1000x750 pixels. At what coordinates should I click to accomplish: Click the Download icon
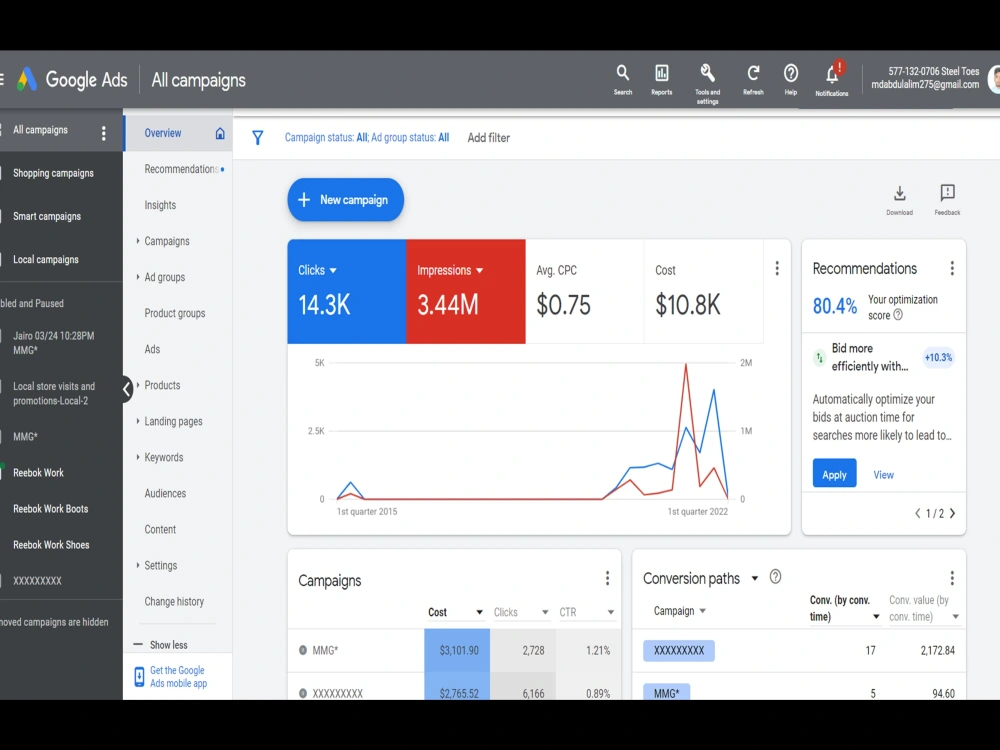(899, 200)
